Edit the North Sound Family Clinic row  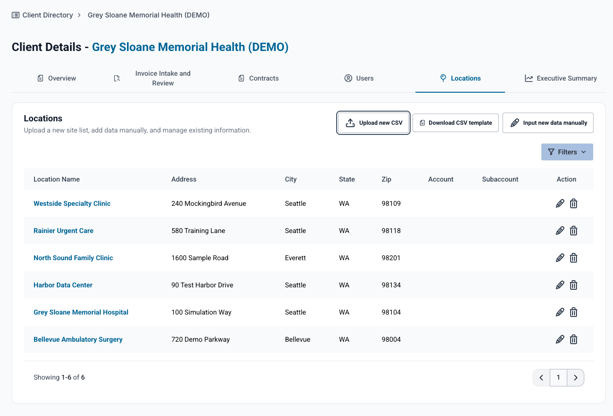pos(560,258)
